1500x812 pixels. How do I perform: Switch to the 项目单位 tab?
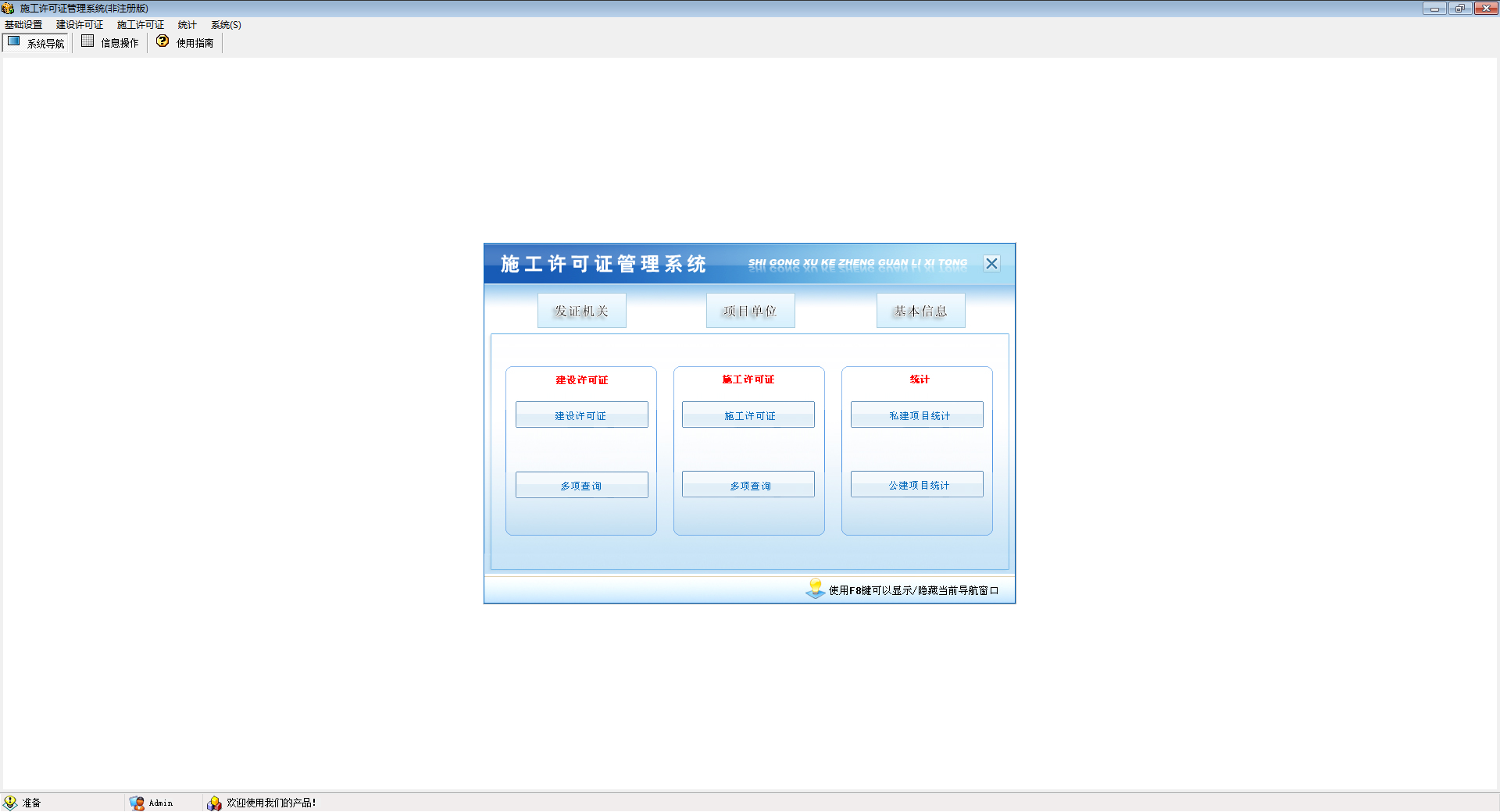coord(751,311)
